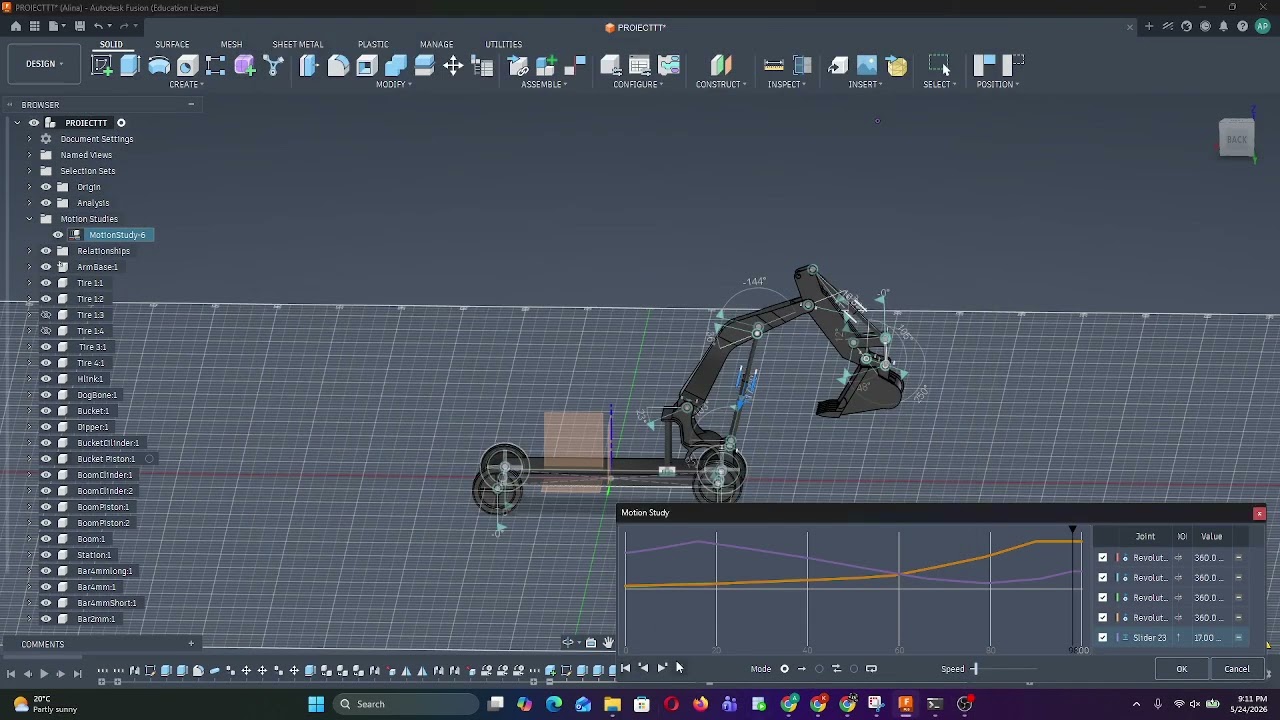Activate the window Select tool
The width and height of the screenshot is (1280, 720).
[x=939, y=66]
